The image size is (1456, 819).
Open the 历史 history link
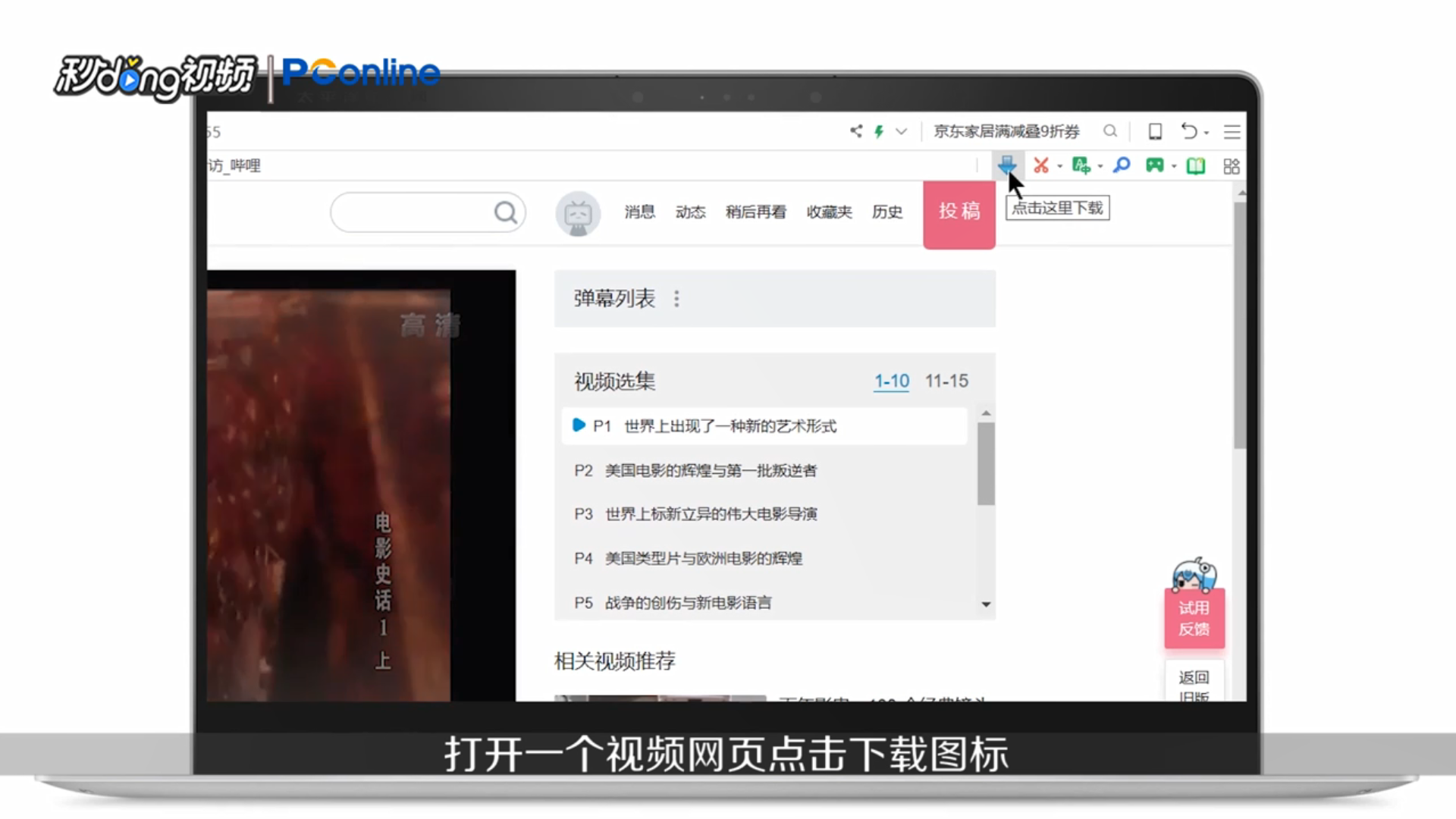pos(886,212)
